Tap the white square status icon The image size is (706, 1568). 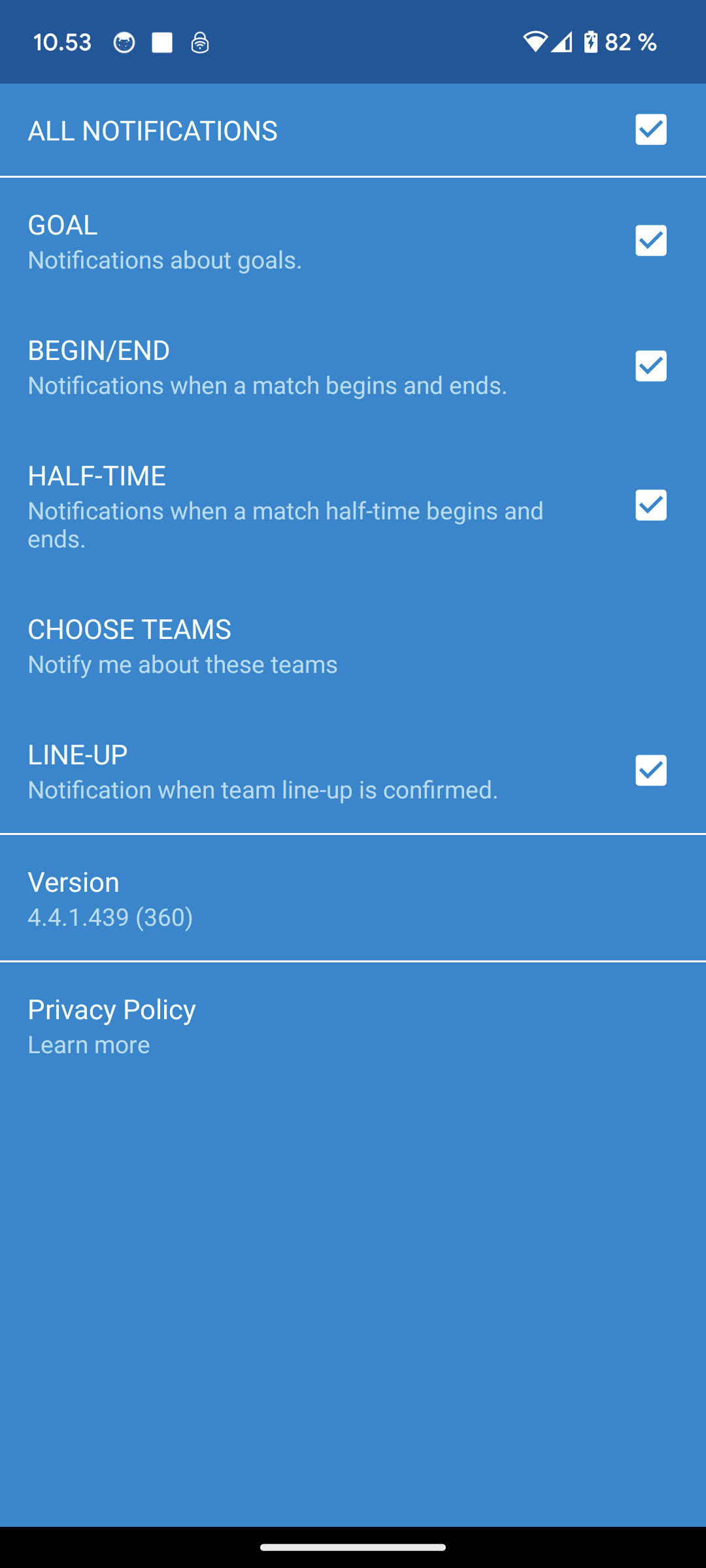162,43
